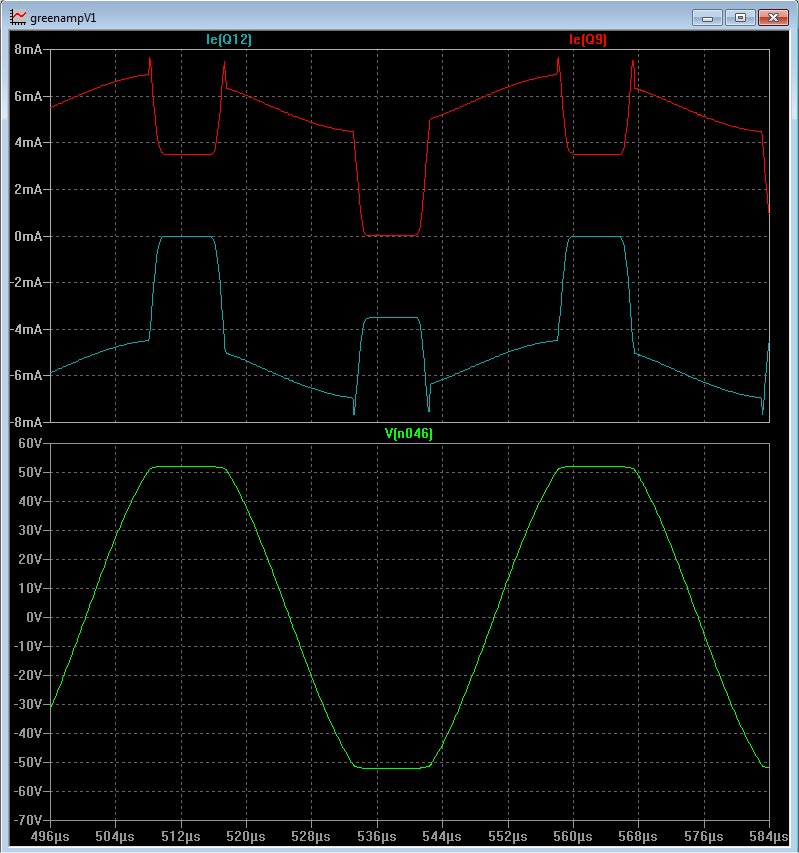Screen dimensions: 799x853
Task: Click the Ie(Q12) trace label
Action: 229,39
